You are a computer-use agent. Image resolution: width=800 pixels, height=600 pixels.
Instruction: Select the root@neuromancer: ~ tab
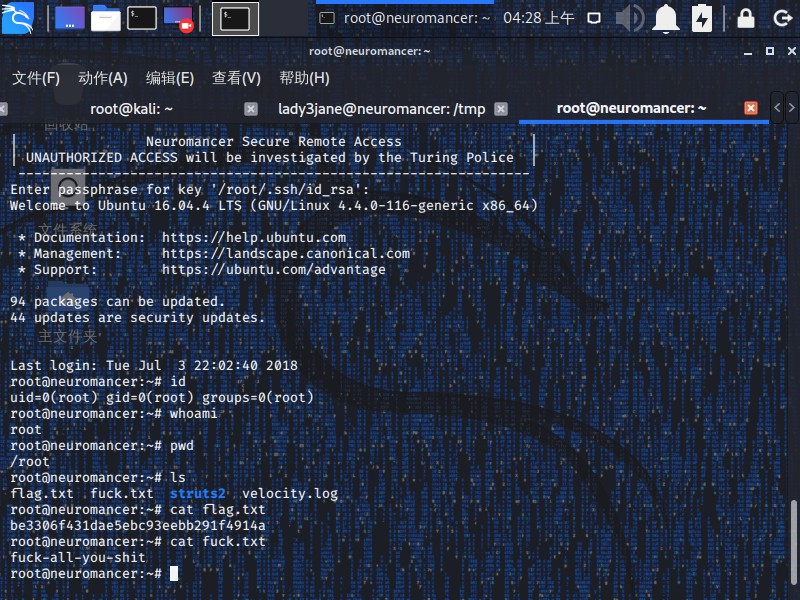(631, 108)
